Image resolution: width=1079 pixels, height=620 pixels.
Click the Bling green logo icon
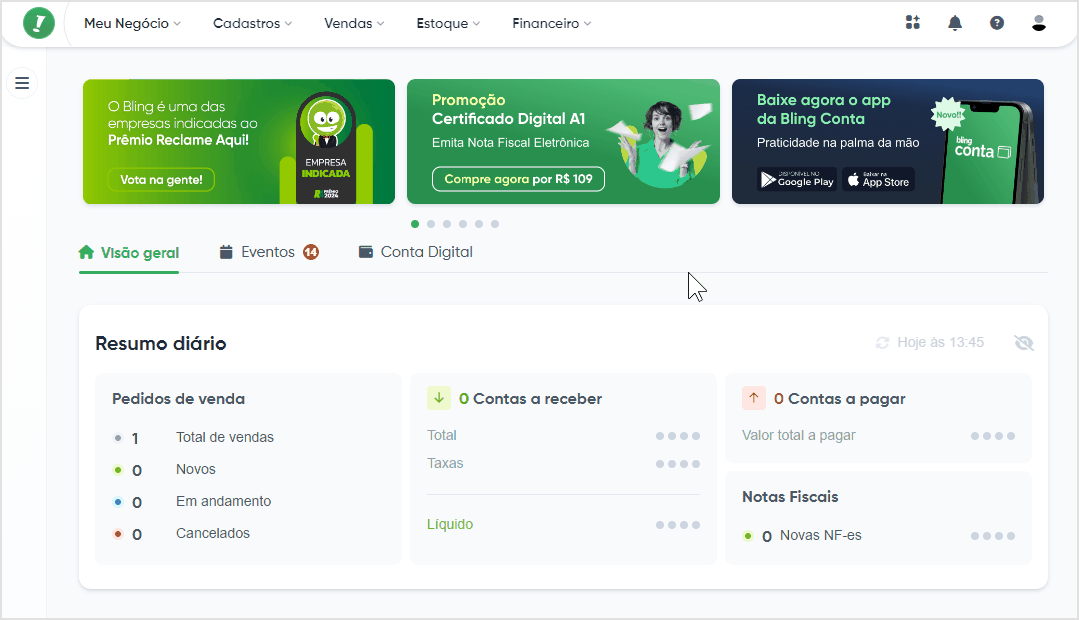tap(39, 23)
